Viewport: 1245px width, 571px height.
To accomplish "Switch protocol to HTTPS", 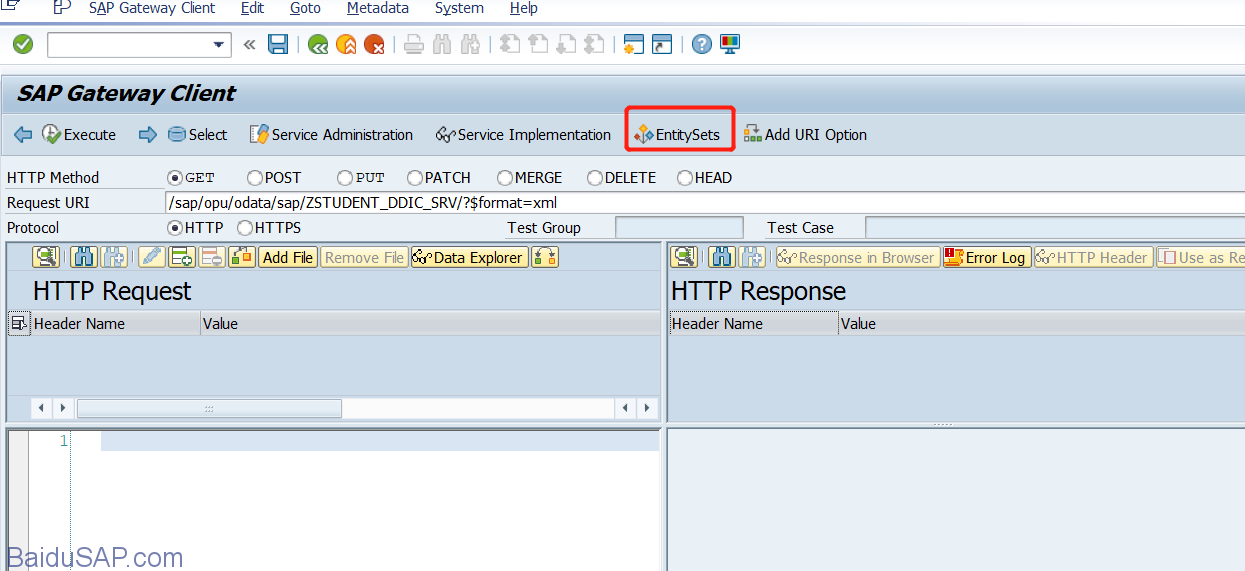I will click(245, 228).
